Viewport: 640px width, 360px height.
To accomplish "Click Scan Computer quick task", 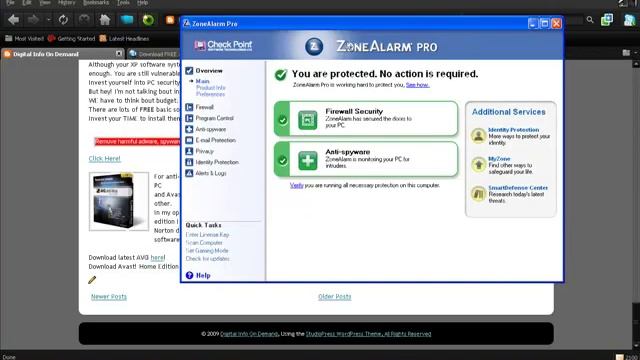I will tap(204, 243).
